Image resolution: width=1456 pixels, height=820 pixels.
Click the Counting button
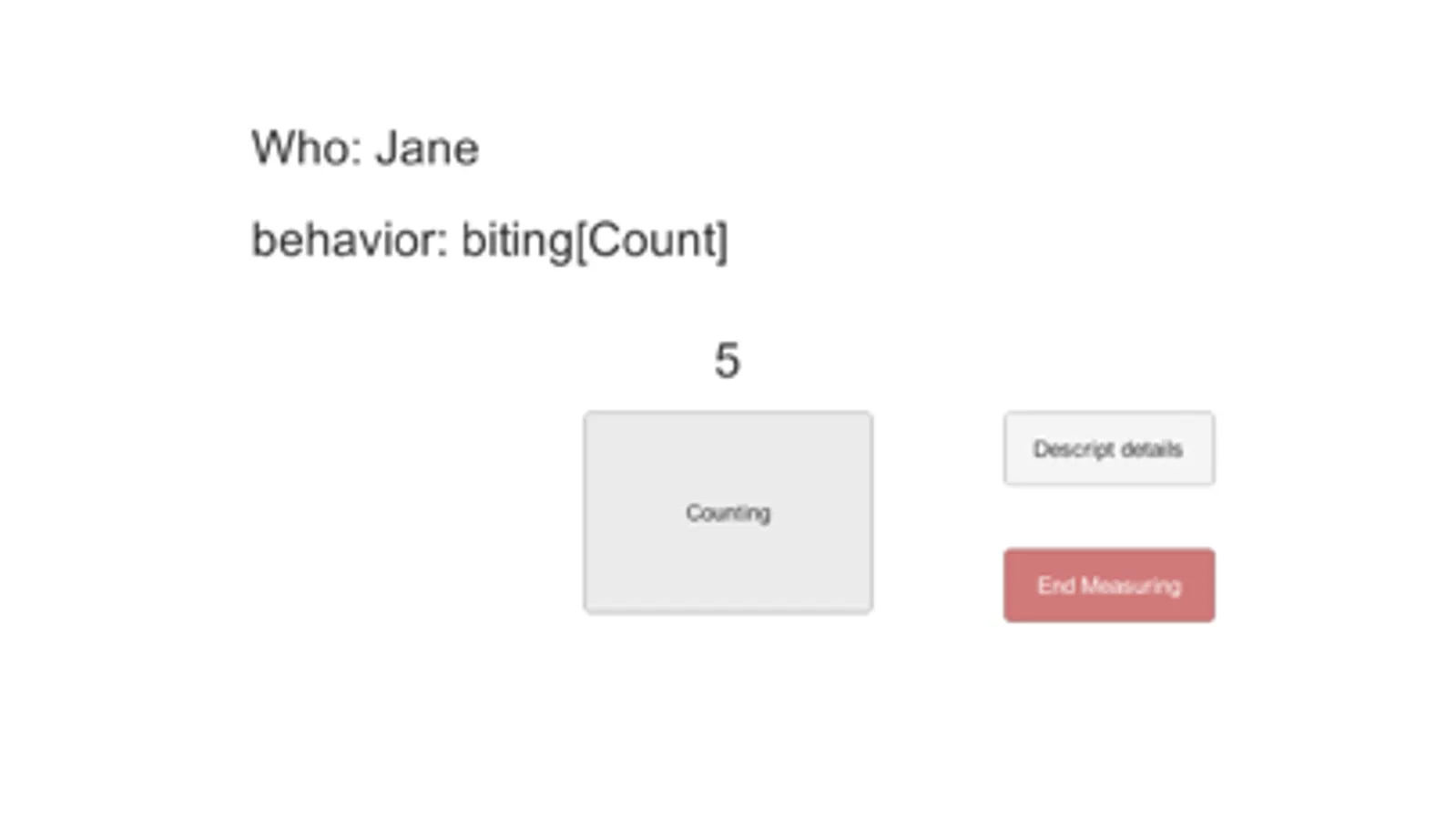coord(728,512)
